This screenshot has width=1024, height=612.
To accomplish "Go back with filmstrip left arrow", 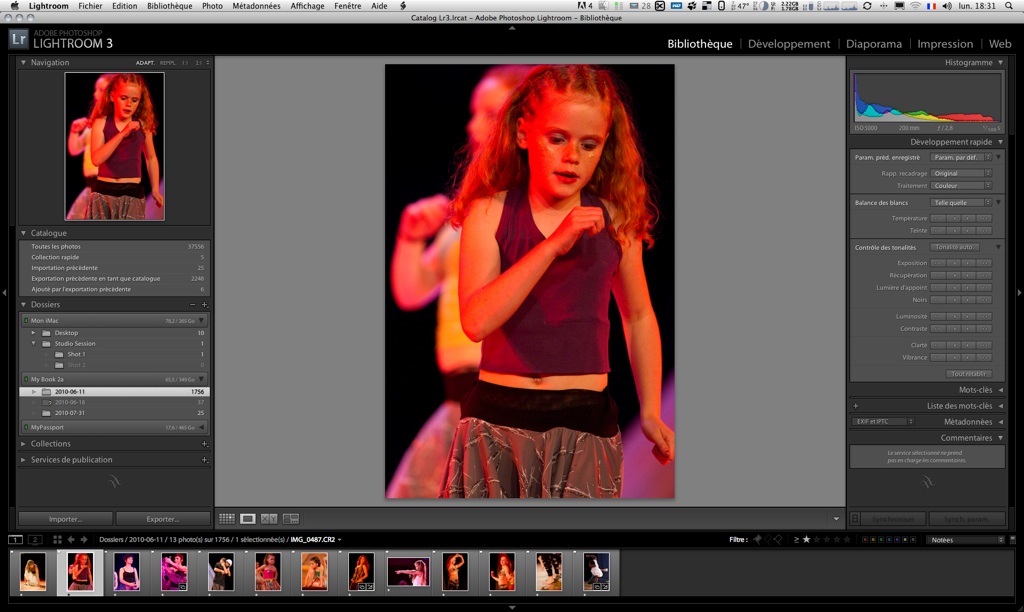I will pyautogui.click(x=71, y=540).
